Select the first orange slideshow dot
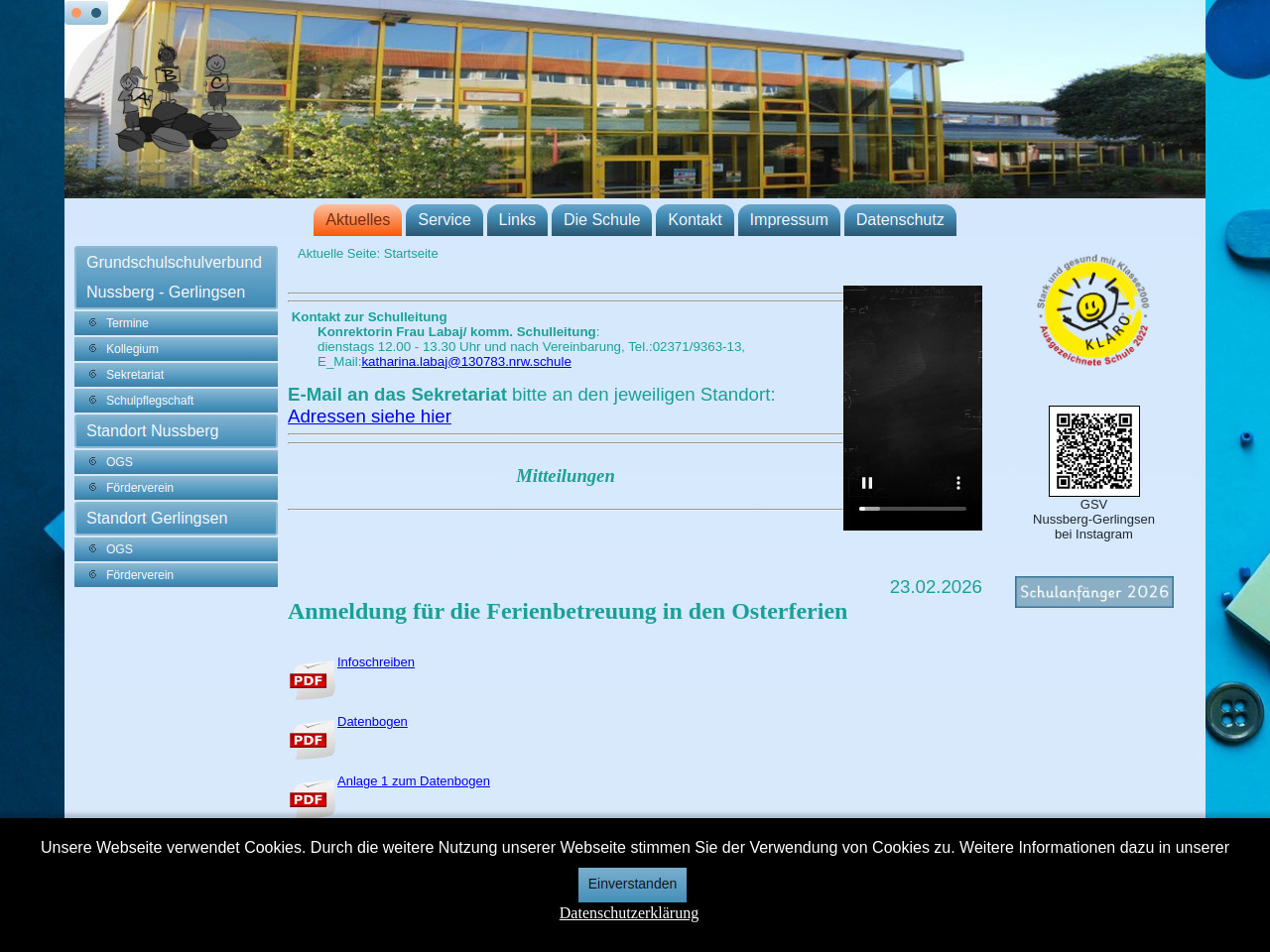Image resolution: width=1270 pixels, height=952 pixels. pyautogui.click(x=76, y=13)
